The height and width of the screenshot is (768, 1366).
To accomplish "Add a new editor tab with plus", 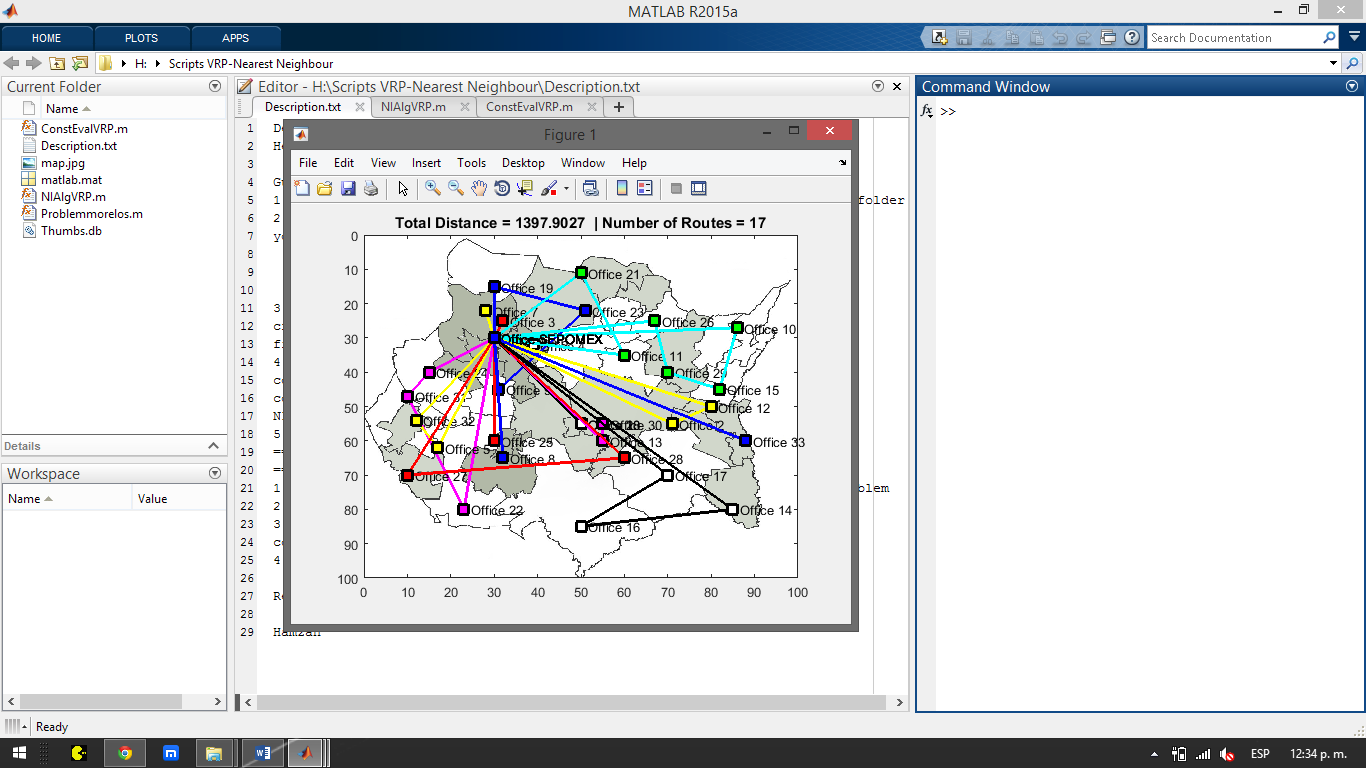I will [619, 107].
